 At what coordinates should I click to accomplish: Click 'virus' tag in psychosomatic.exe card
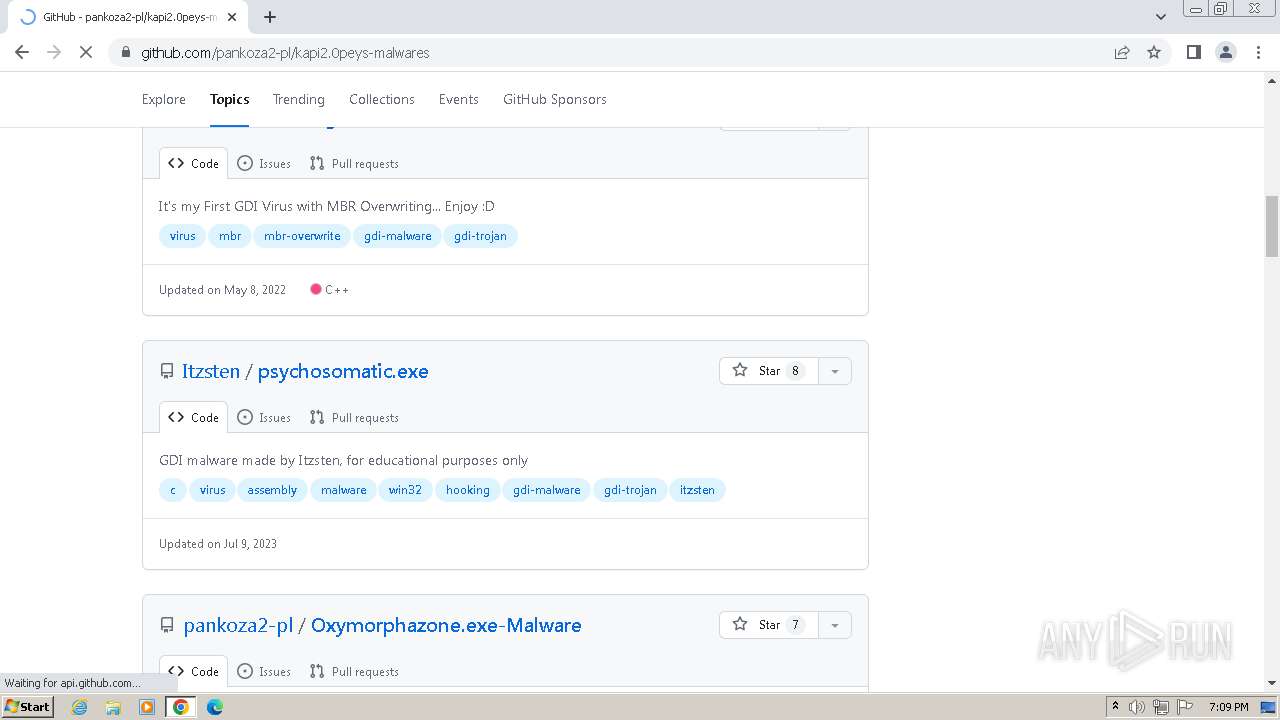(212, 490)
